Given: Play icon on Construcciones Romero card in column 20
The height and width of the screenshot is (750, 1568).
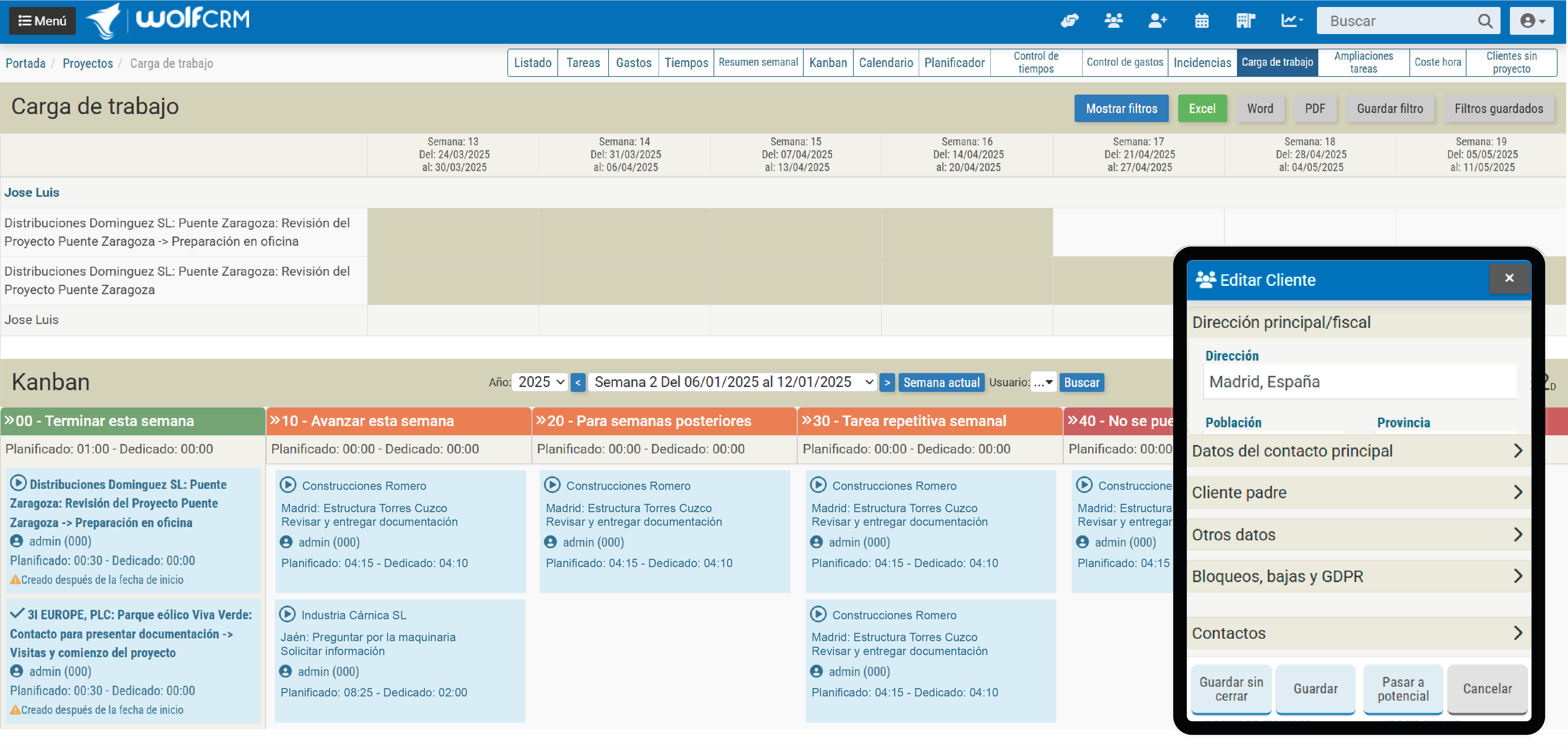Looking at the screenshot, I should tap(552, 485).
